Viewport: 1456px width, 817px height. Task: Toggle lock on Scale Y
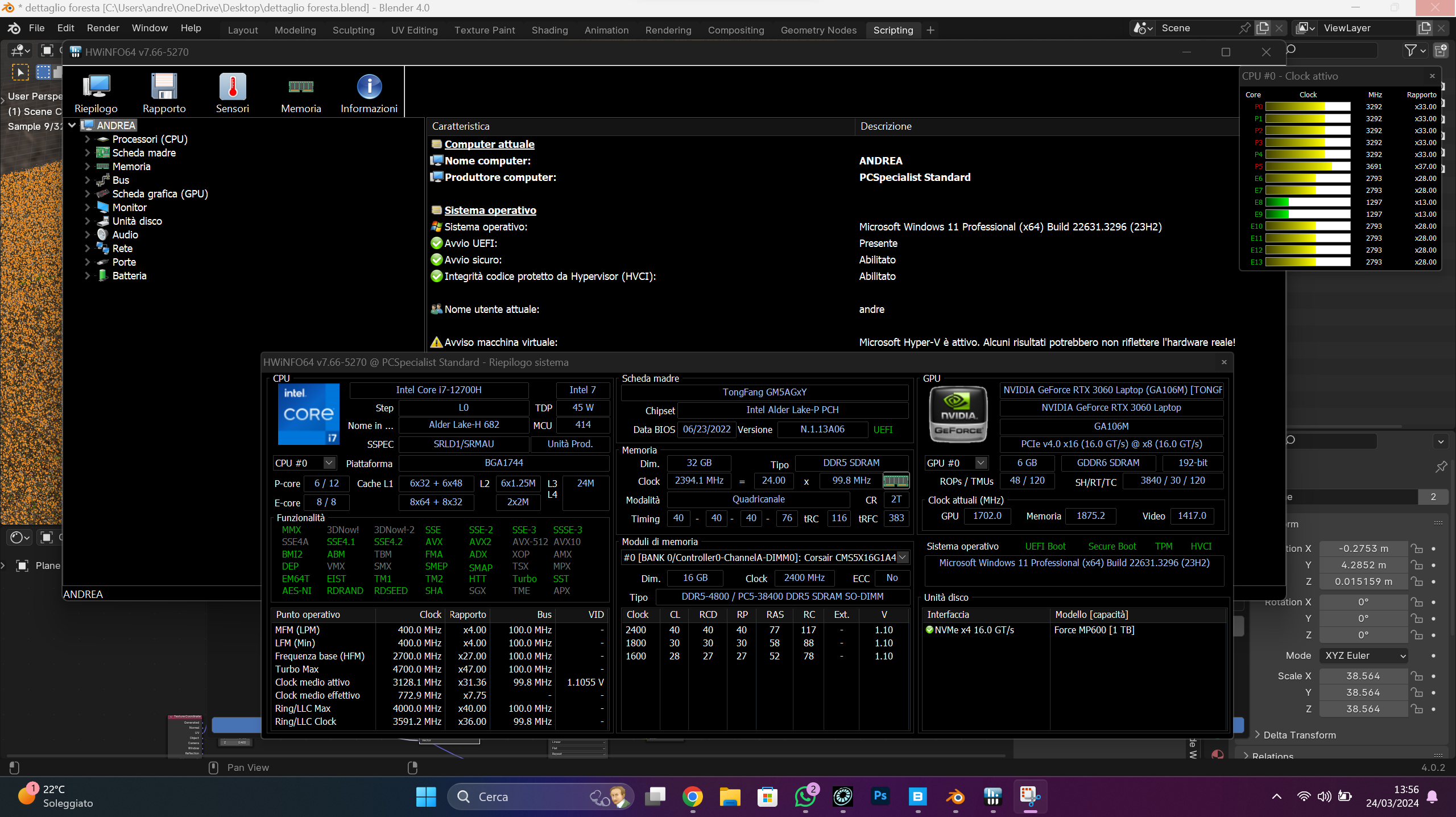tap(1417, 692)
